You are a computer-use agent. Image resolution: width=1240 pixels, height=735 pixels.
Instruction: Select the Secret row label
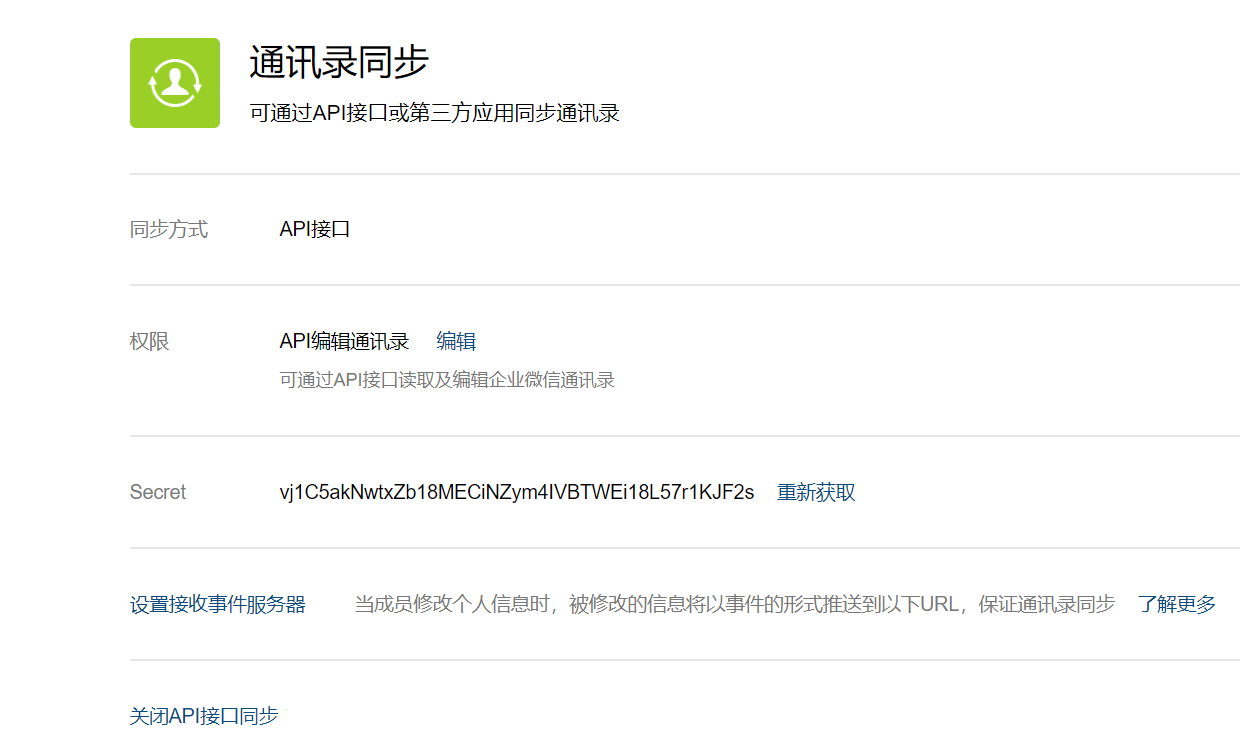tap(158, 493)
